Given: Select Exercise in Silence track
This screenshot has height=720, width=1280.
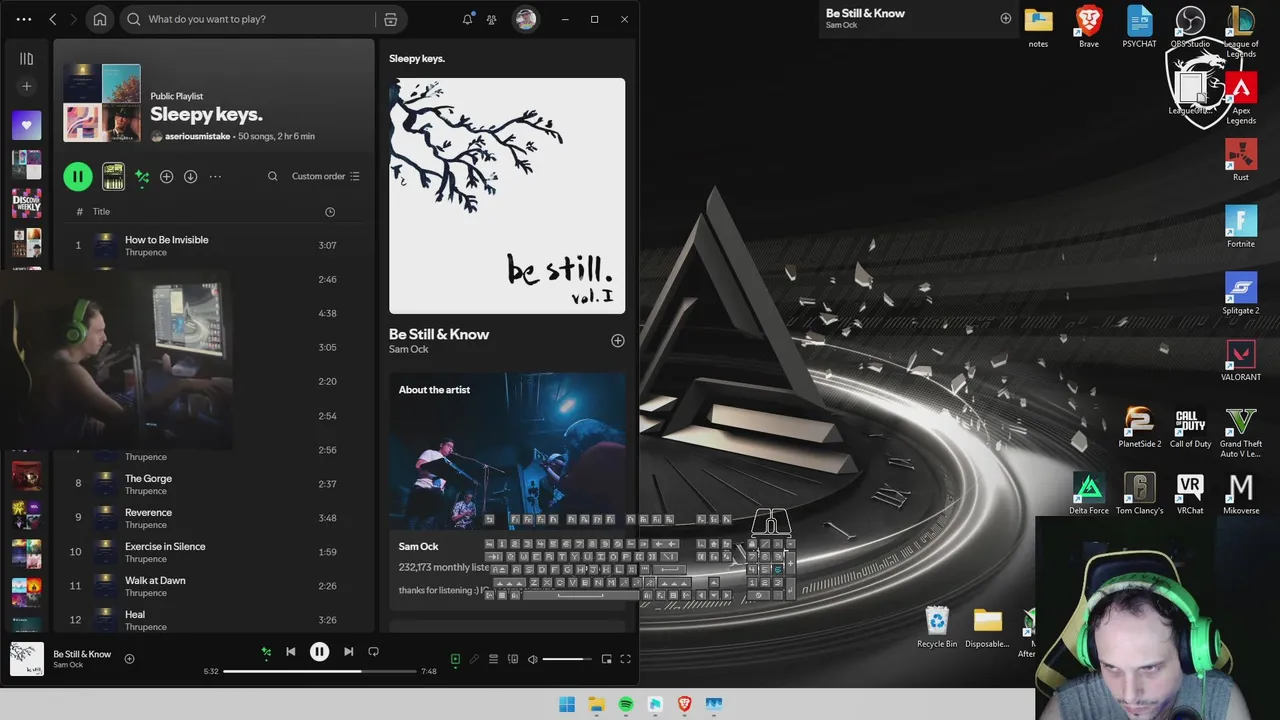Looking at the screenshot, I should (215, 552).
